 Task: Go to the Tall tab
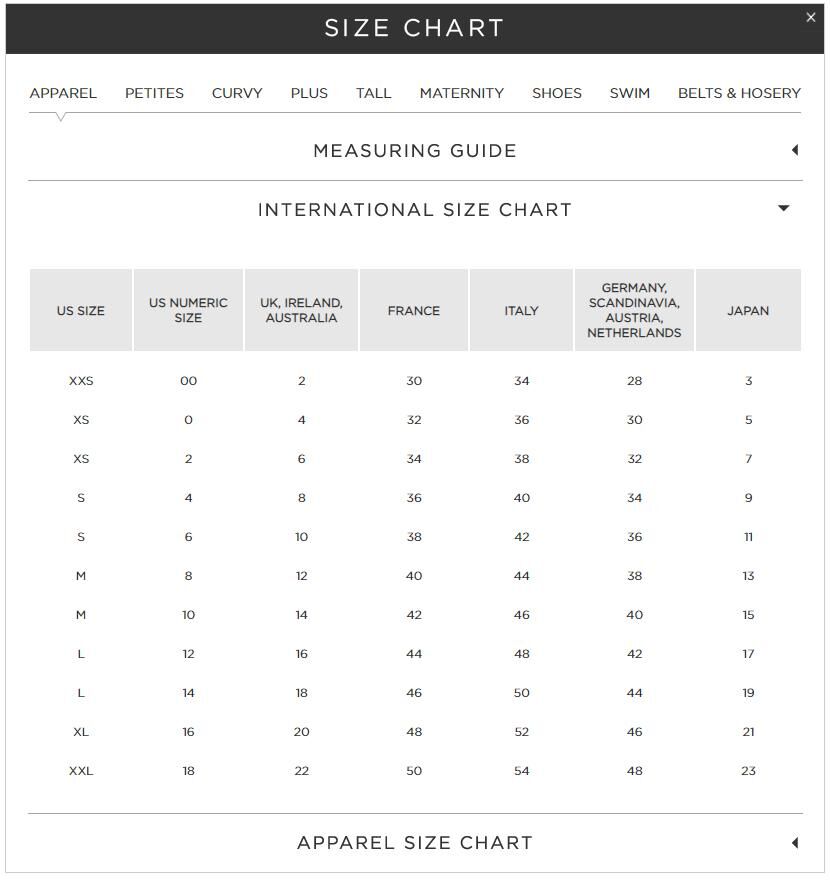pos(373,93)
